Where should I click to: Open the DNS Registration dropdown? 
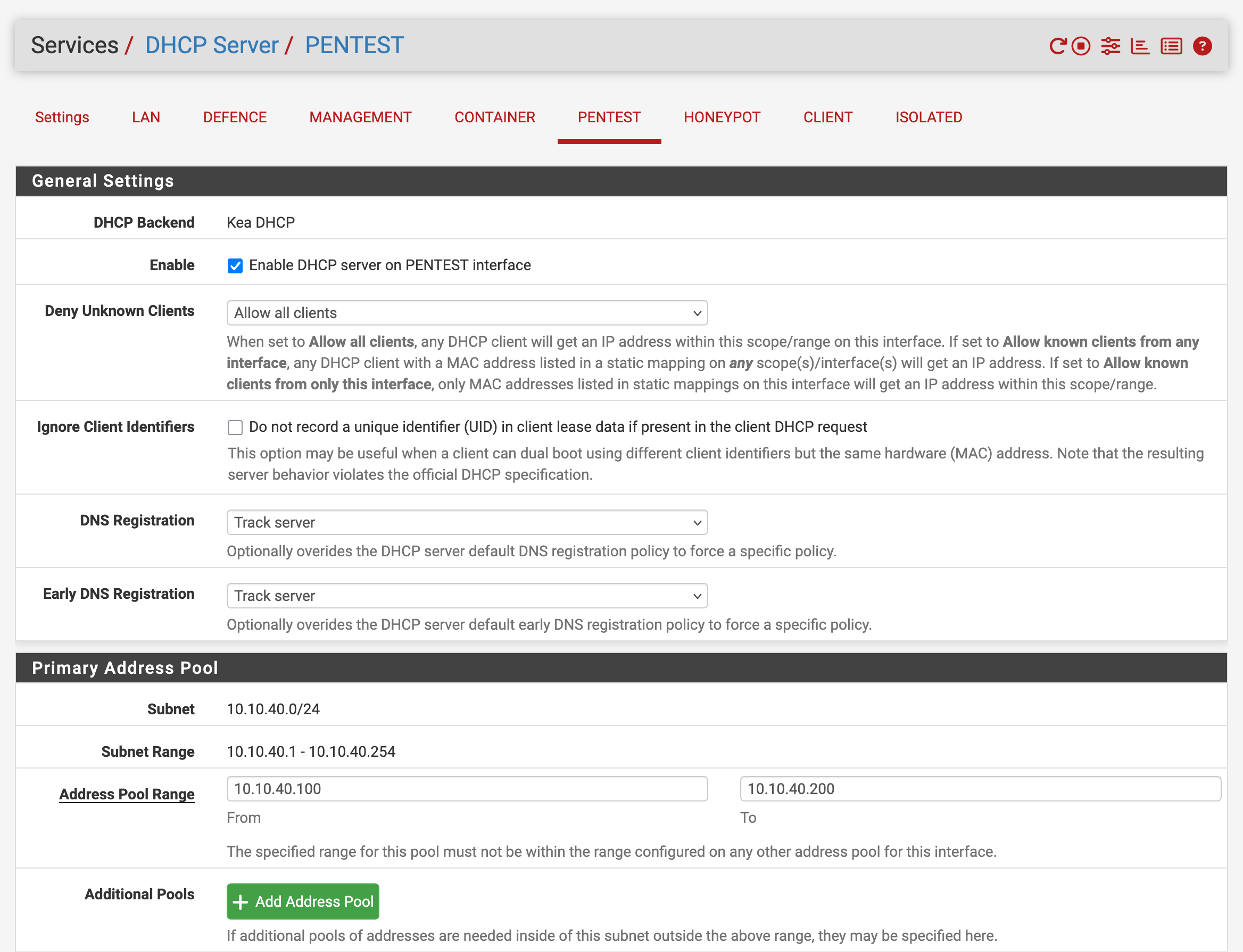(x=467, y=522)
